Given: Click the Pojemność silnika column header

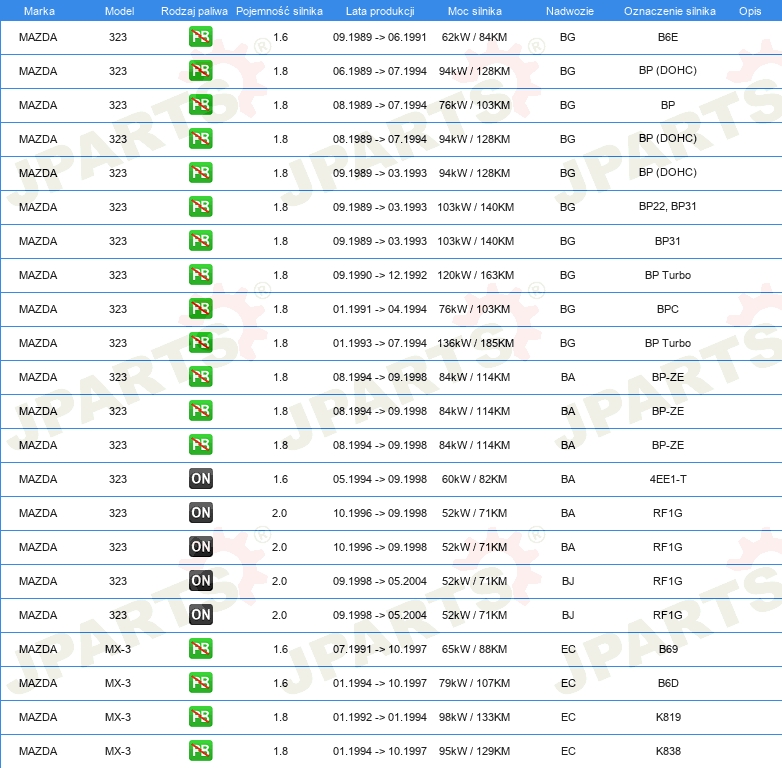Looking at the screenshot, I should point(279,11).
